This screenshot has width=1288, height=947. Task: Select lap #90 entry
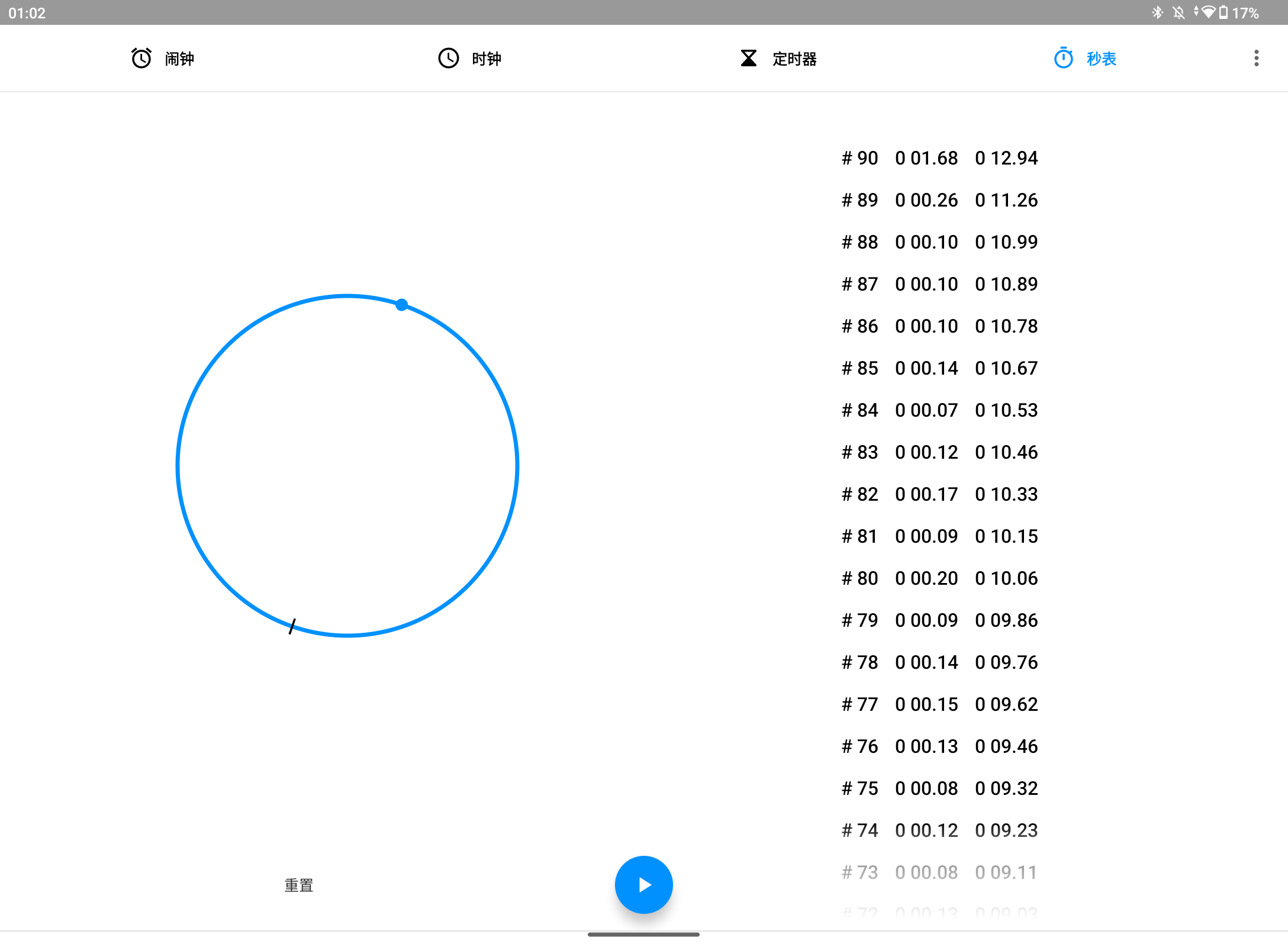(939, 158)
